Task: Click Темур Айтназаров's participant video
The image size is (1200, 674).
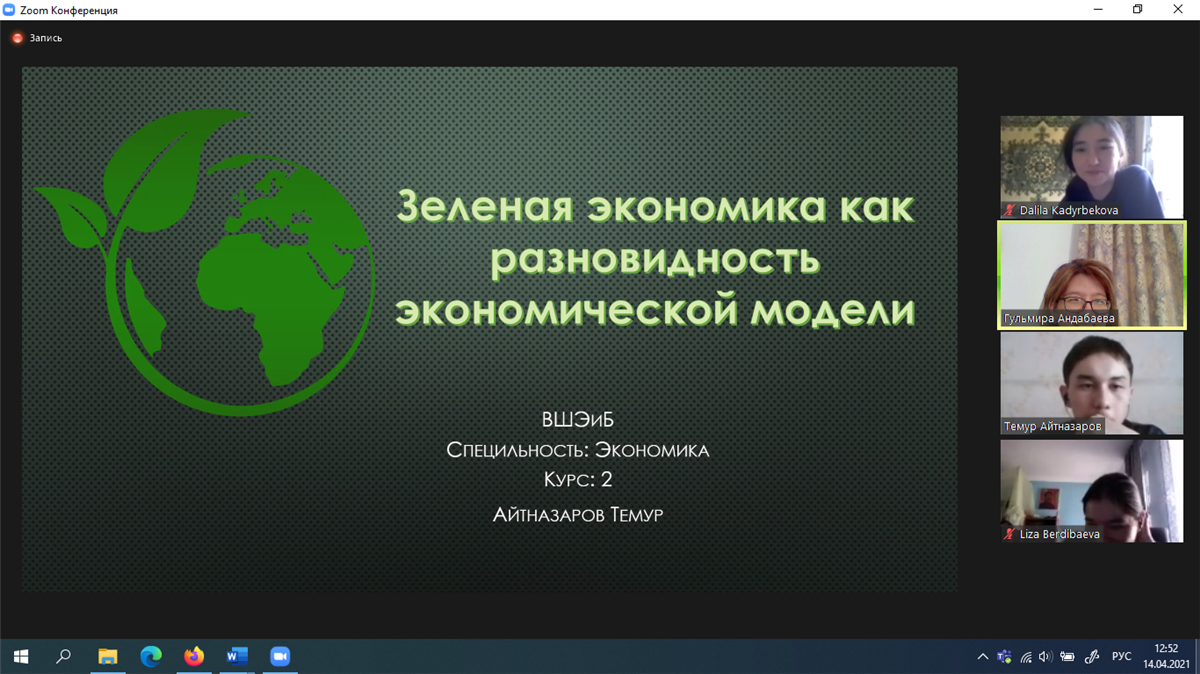Action: coord(1091,382)
